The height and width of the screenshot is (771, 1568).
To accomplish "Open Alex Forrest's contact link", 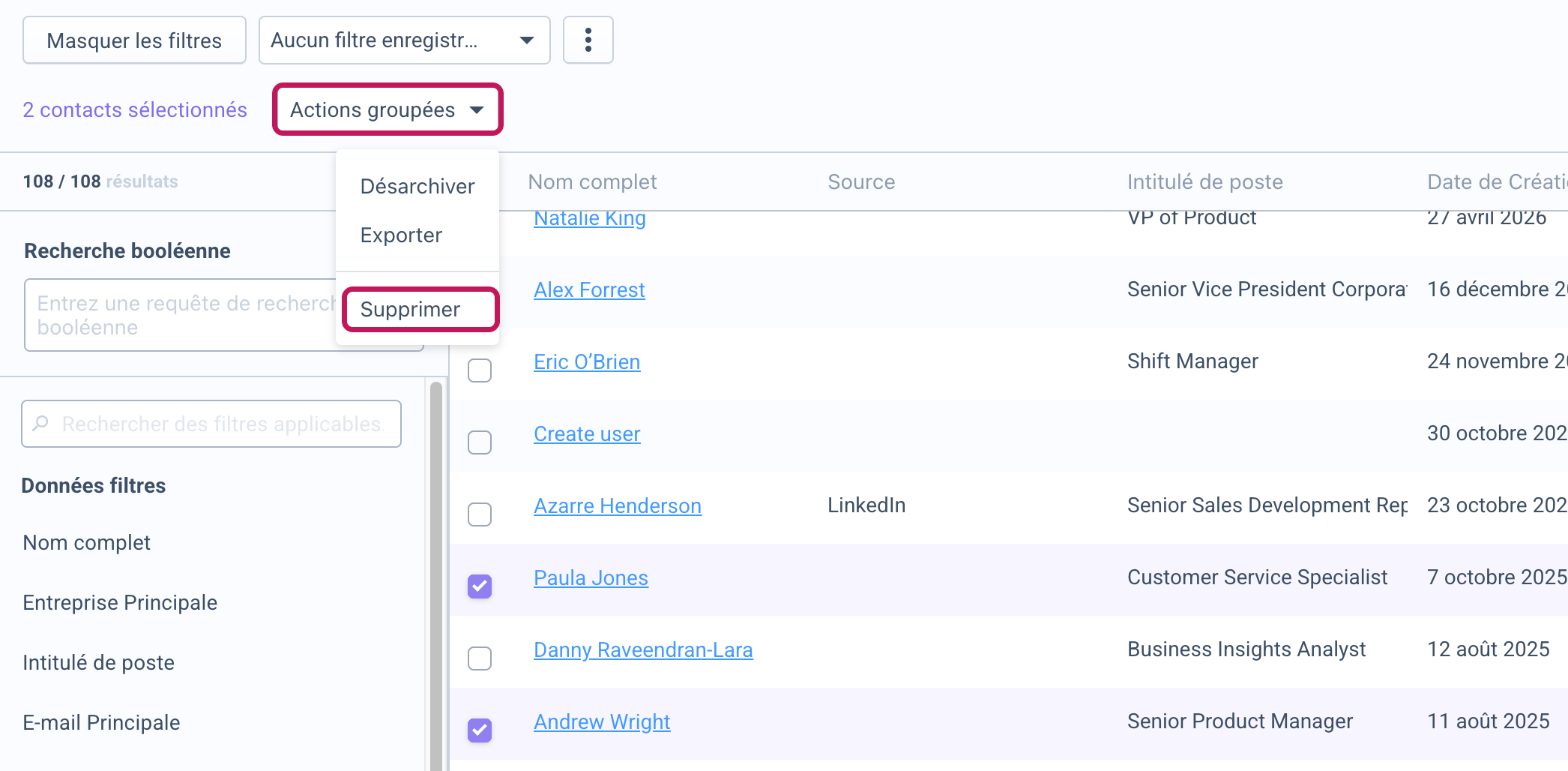I will pyautogui.click(x=590, y=290).
